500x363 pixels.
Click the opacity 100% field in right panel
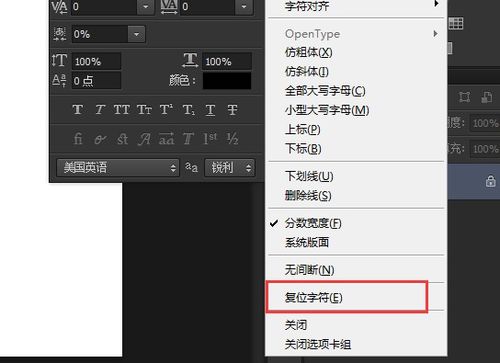[x=485, y=123]
